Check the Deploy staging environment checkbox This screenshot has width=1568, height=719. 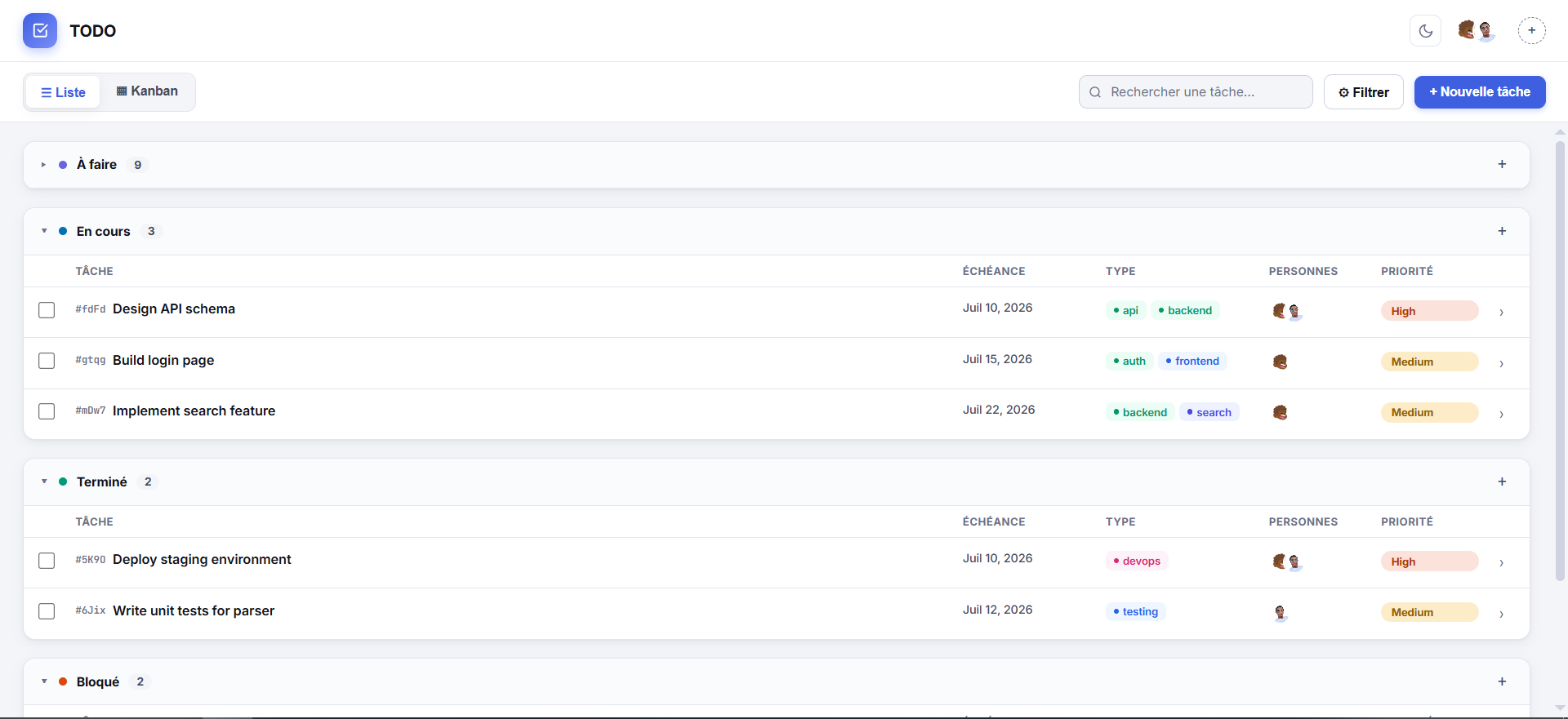tap(47, 561)
